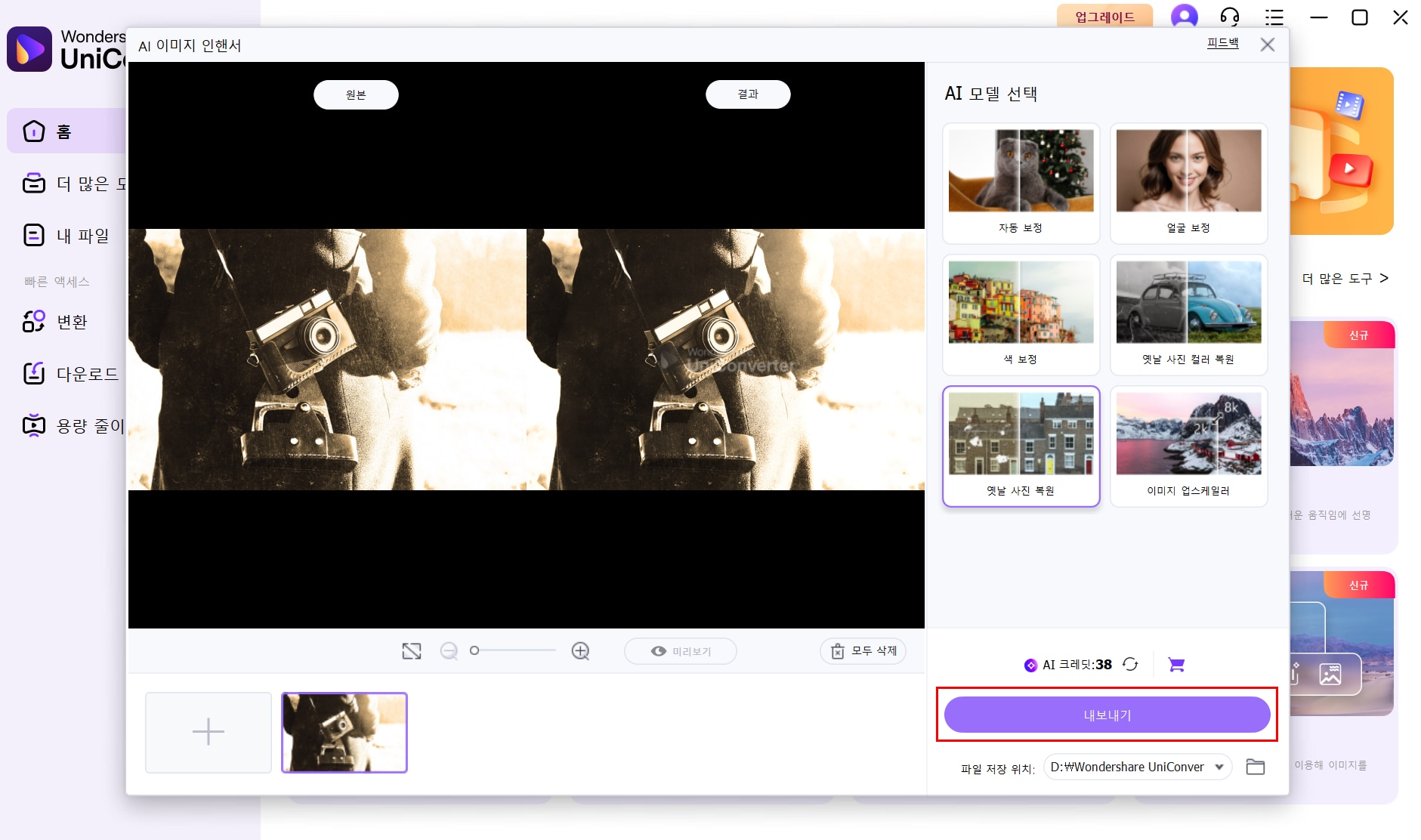Click the 피드백 feedback link
1421x840 pixels.
[1222, 43]
